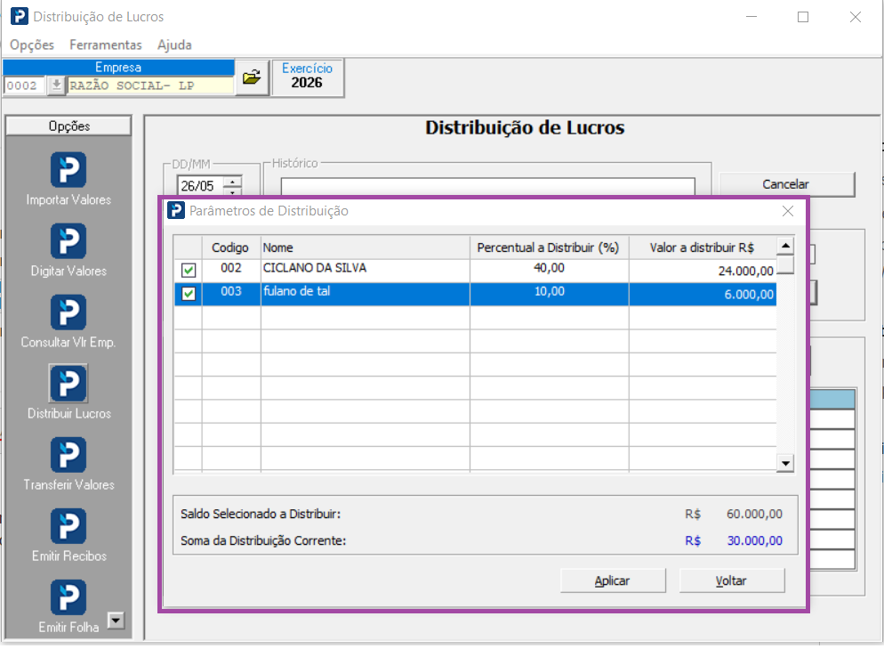884x657 pixels.
Task: Click the Aplicar button
Action: point(612,580)
